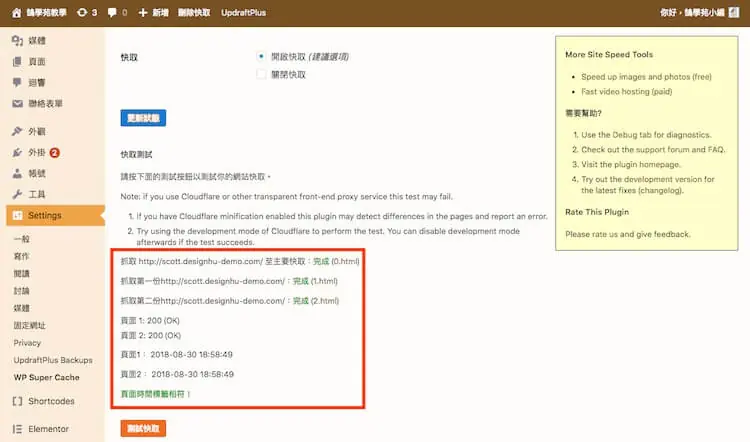Open the comments bubble showing 0
The image size is (750, 442).
pos(112,12)
